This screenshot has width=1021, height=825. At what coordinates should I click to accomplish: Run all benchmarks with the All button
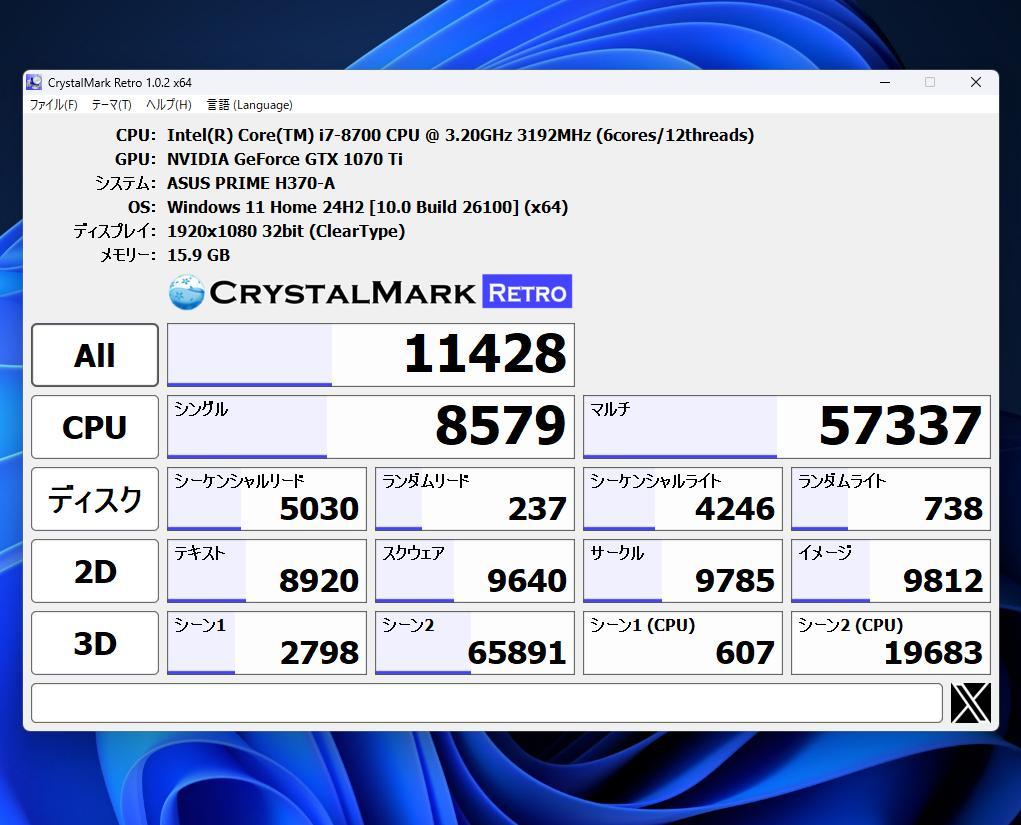coord(95,355)
